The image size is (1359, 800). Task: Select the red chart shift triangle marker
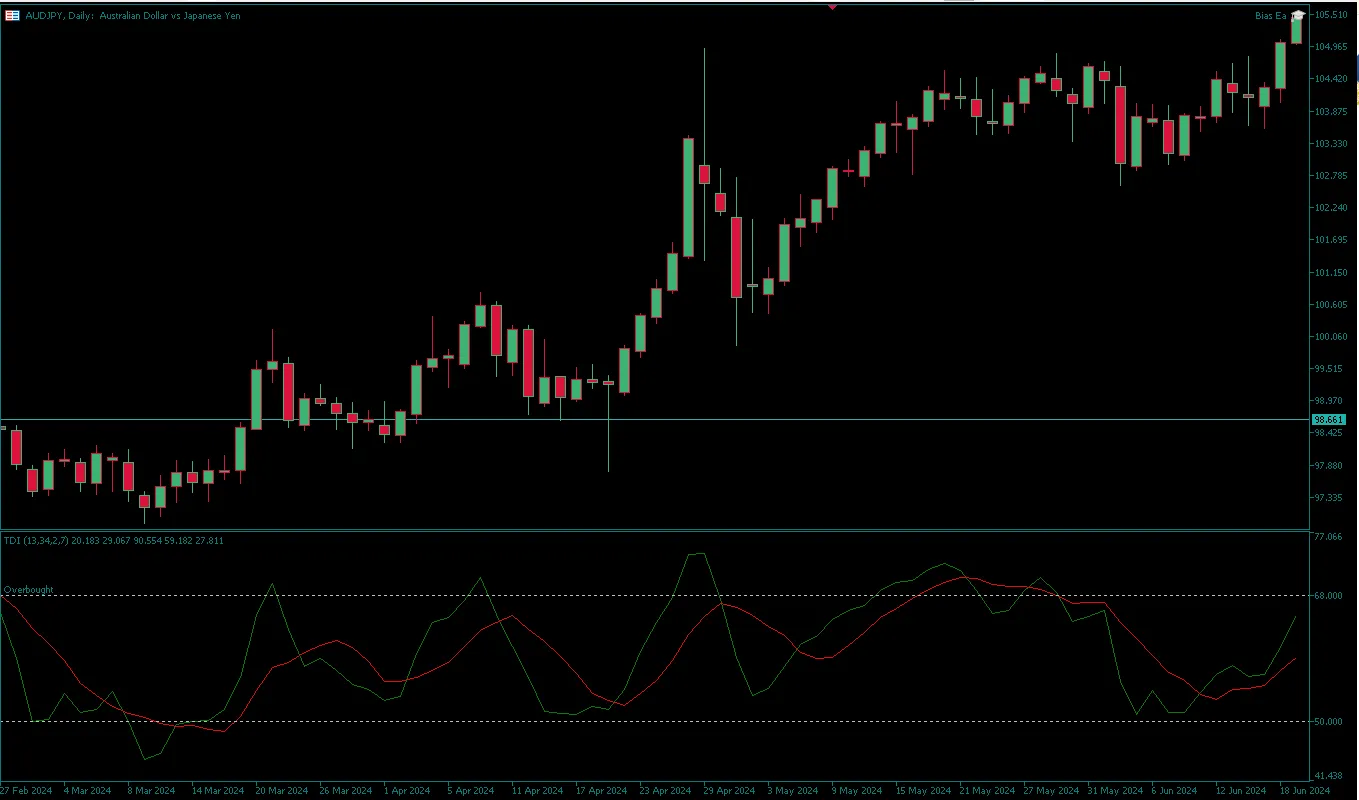[x=832, y=7]
